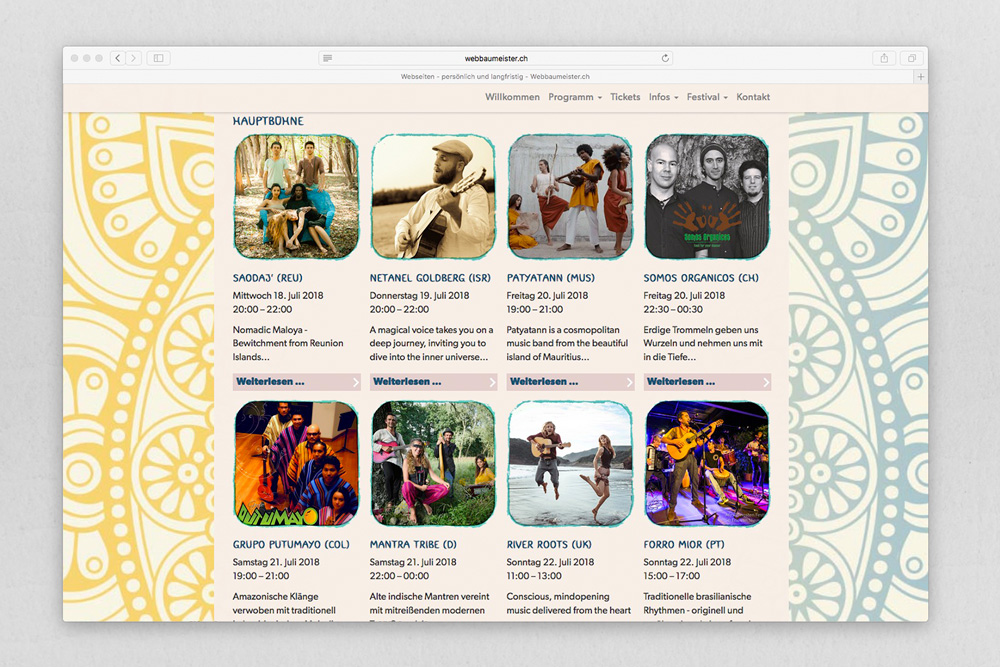Open the Willkommen nav item
1000x667 pixels.
(x=512, y=98)
